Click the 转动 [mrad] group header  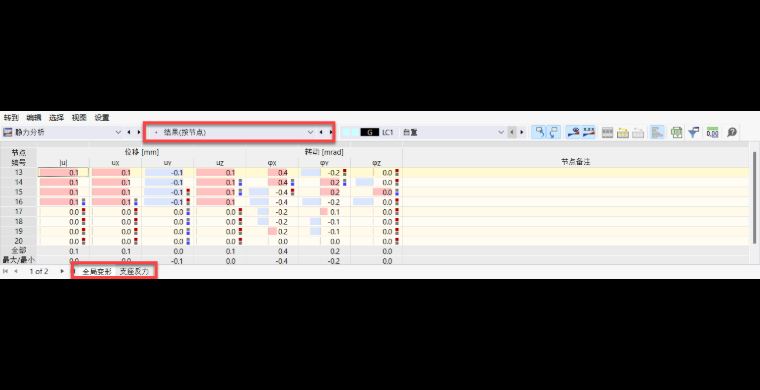(324, 152)
